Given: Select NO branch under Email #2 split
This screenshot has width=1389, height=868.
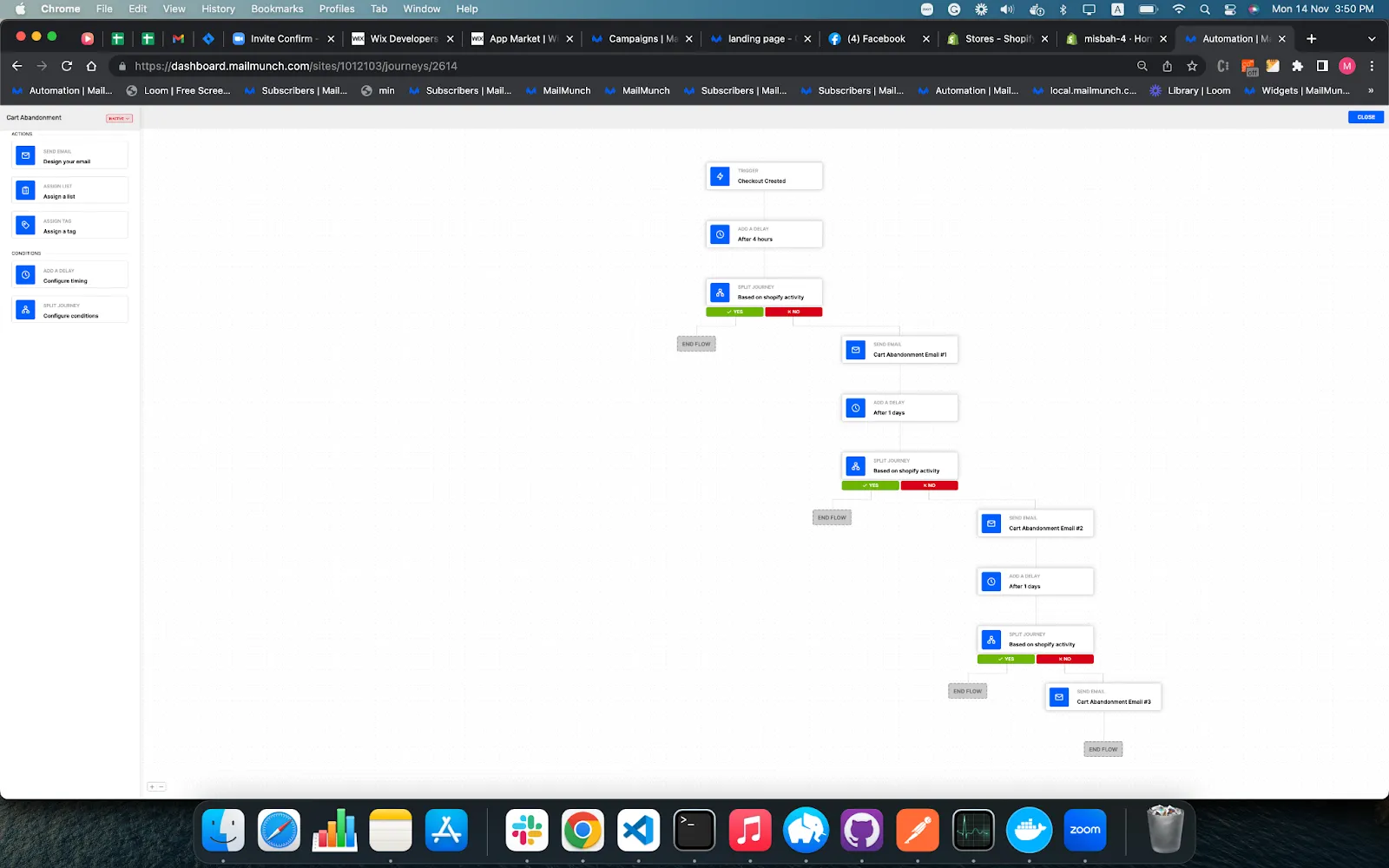Looking at the screenshot, I should point(1064,659).
